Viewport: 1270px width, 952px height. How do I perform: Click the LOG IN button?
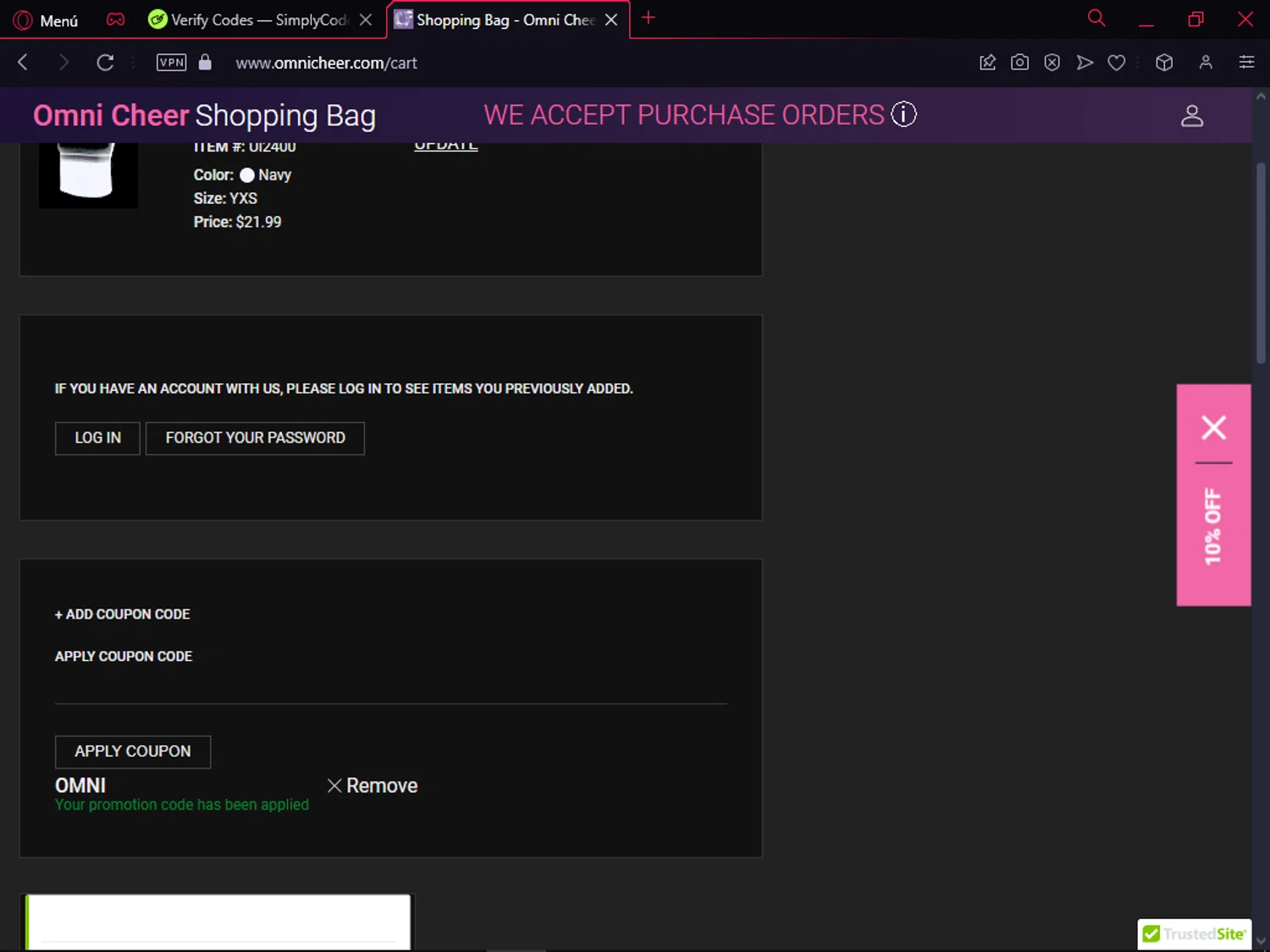point(97,438)
